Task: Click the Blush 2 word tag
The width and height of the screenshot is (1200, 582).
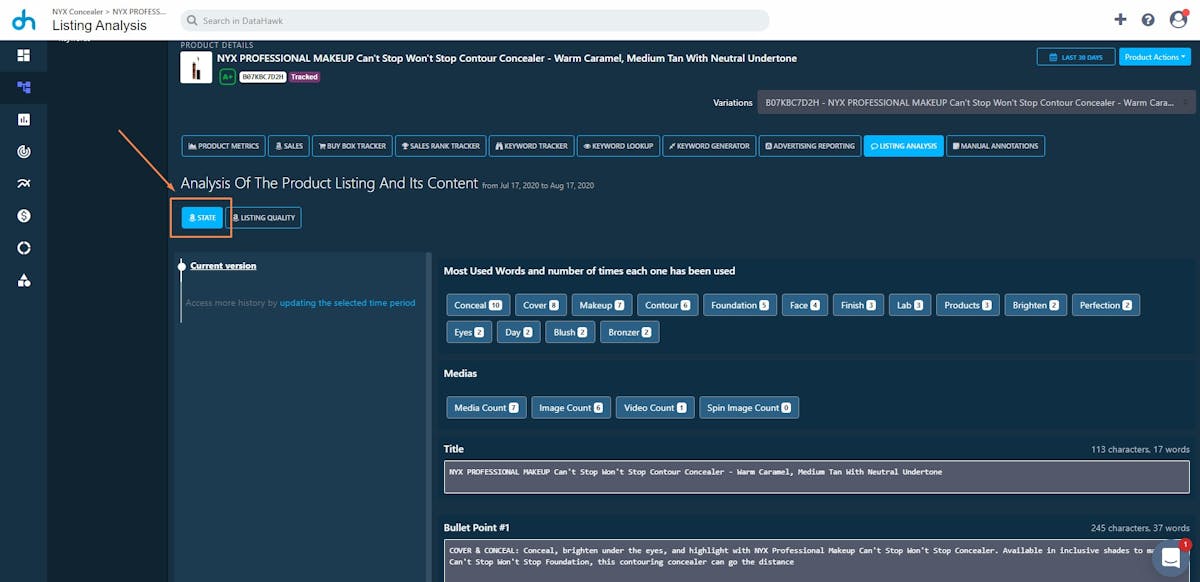Action: tap(571, 332)
